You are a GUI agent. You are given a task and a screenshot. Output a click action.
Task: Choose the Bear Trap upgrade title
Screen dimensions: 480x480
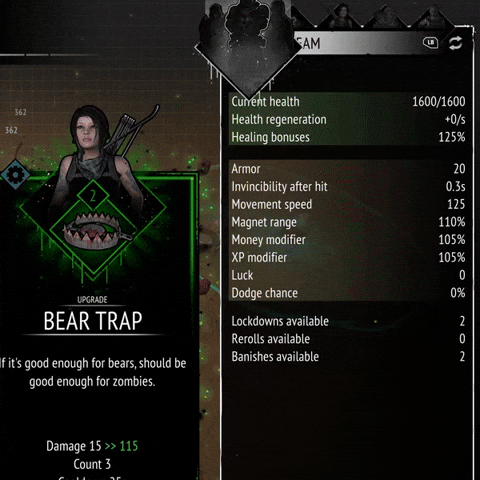click(x=93, y=321)
